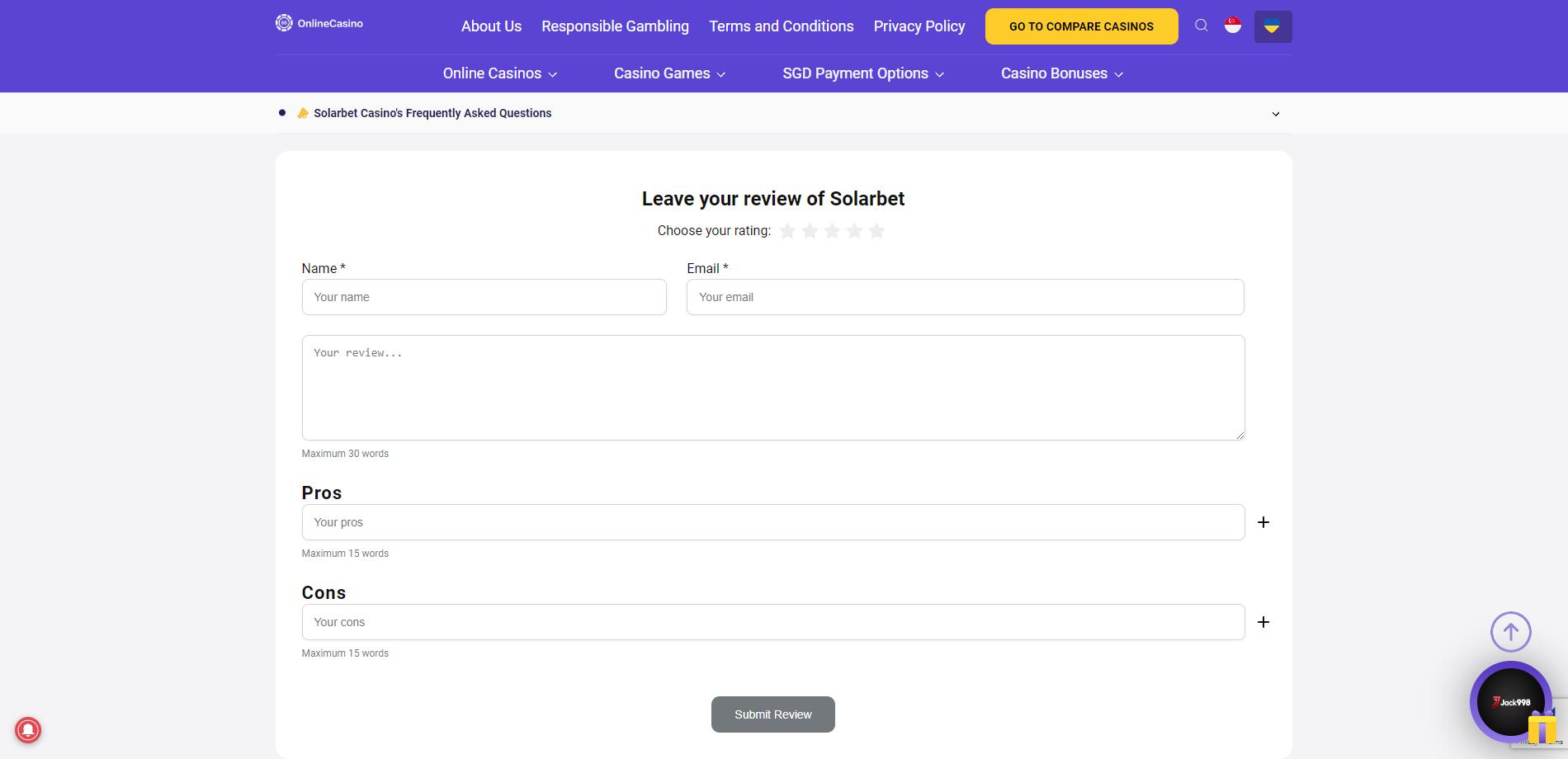Focus the Your cons input field

point(773,622)
